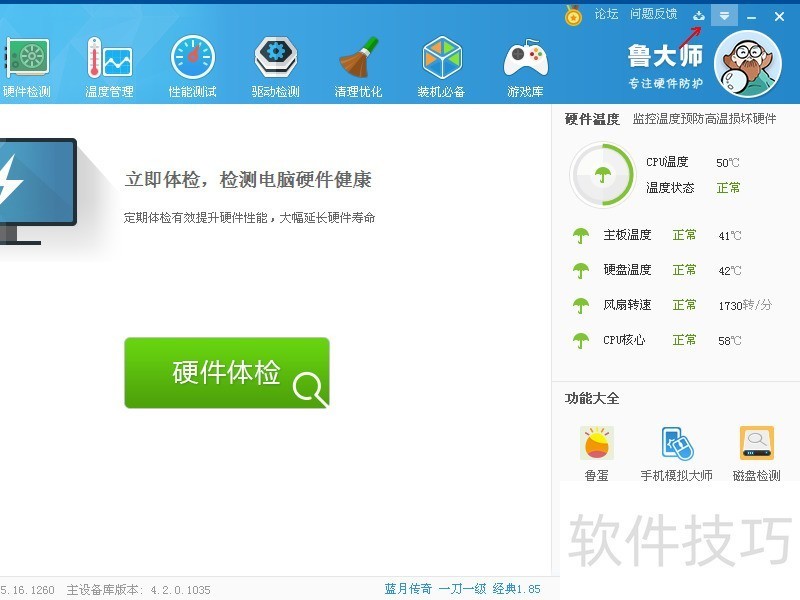
Task: Open the 硬件检测 hardware detection tab
Action: point(27,66)
